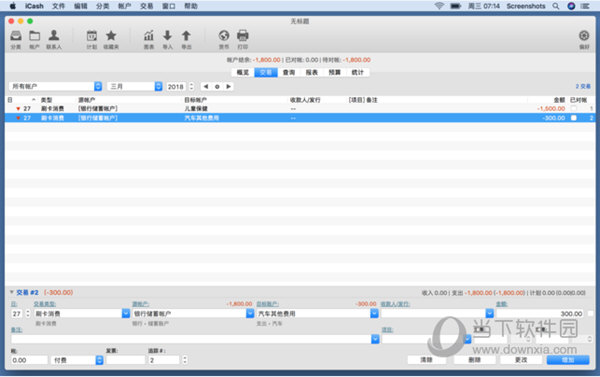Toggle the checkbox beside the 300.00 amount field
600x377 pixels.
(x=590, y=313)
